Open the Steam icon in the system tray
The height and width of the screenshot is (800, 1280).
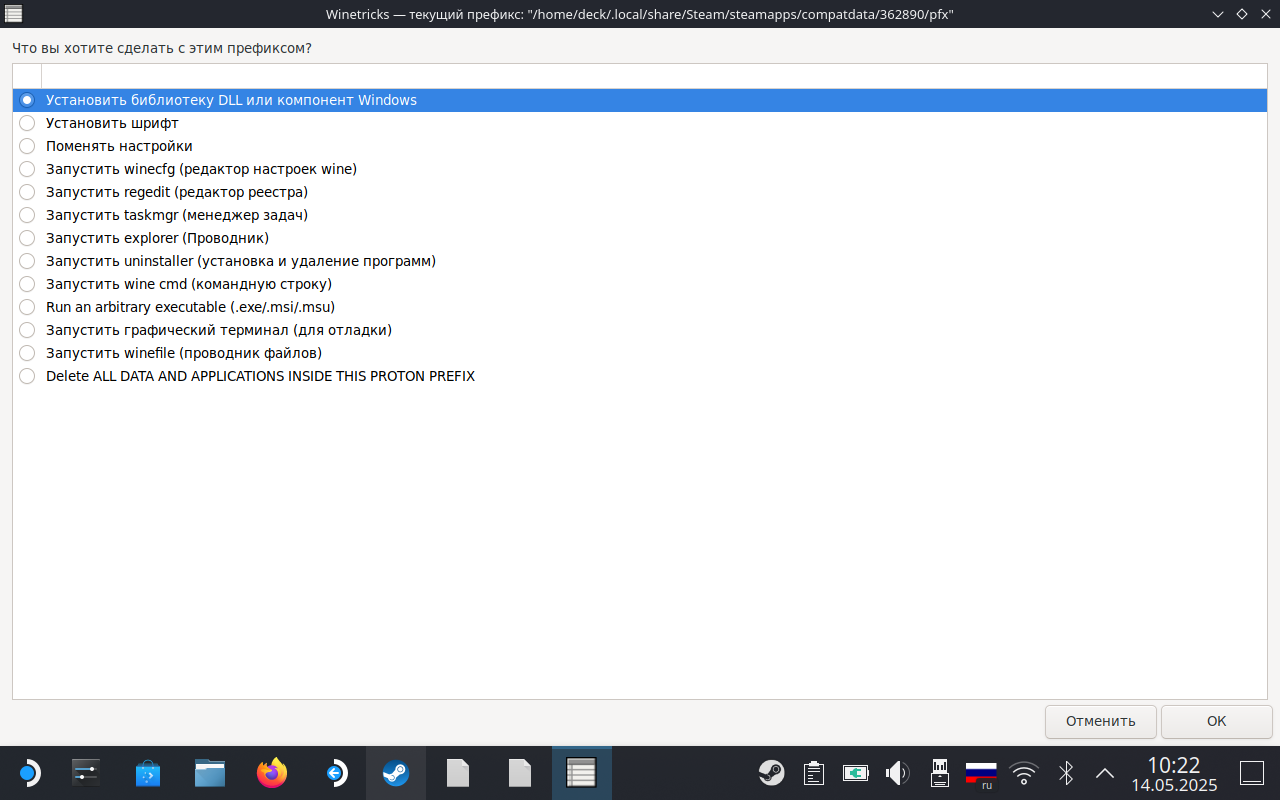[x=771, y=773]
